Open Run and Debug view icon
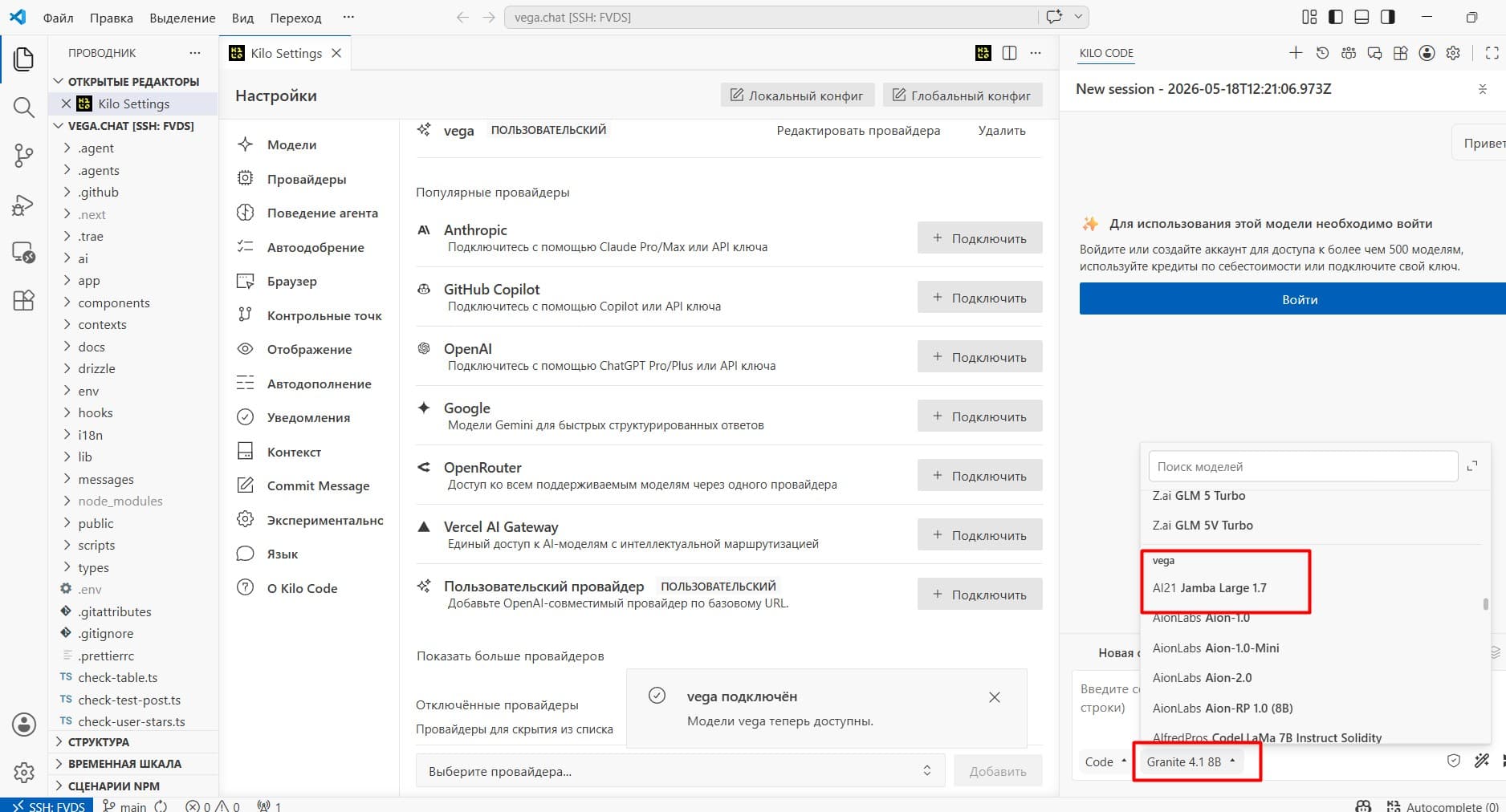1506x812 pixels. click(24, 205)
